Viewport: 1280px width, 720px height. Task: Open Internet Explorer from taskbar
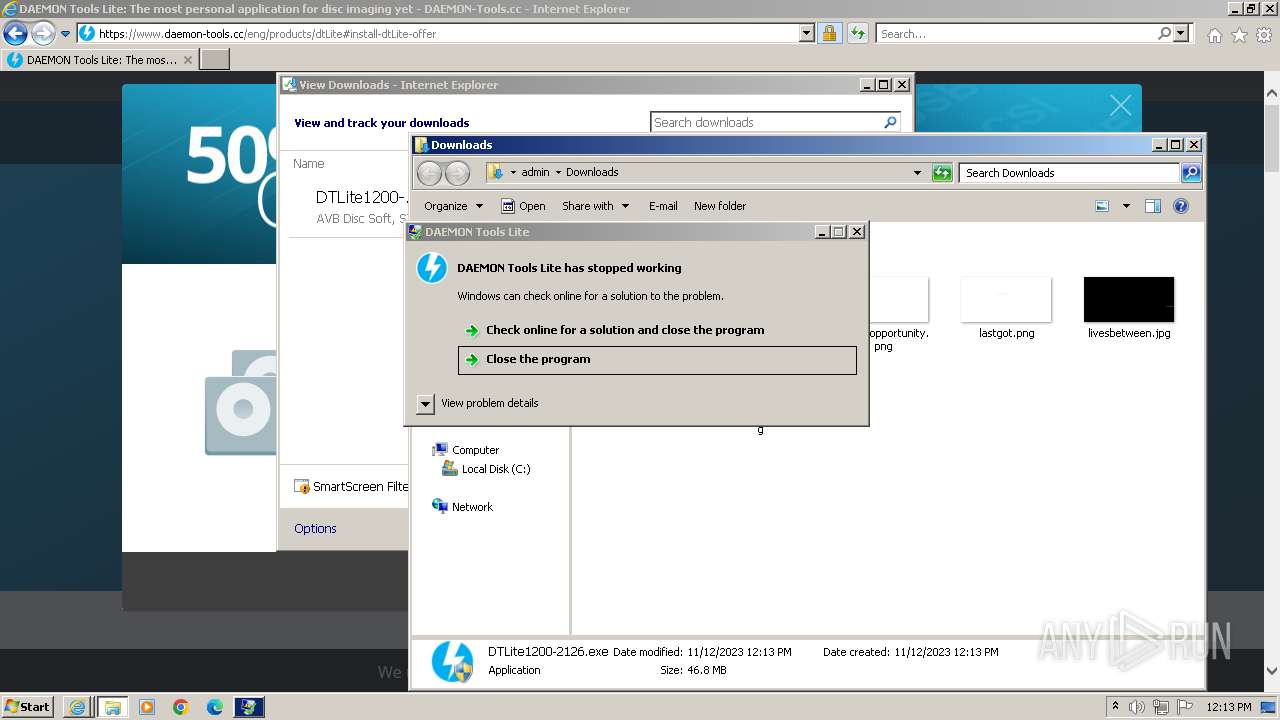tap(77, 707)
